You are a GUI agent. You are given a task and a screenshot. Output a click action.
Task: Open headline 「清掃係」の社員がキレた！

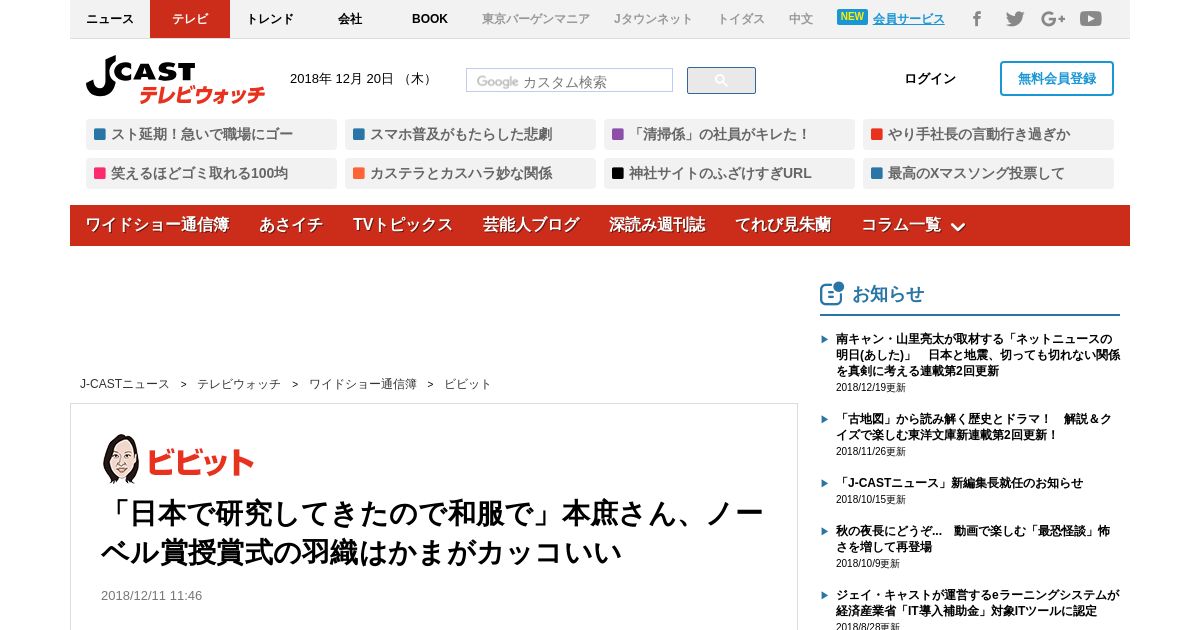[x=729, y=134]
